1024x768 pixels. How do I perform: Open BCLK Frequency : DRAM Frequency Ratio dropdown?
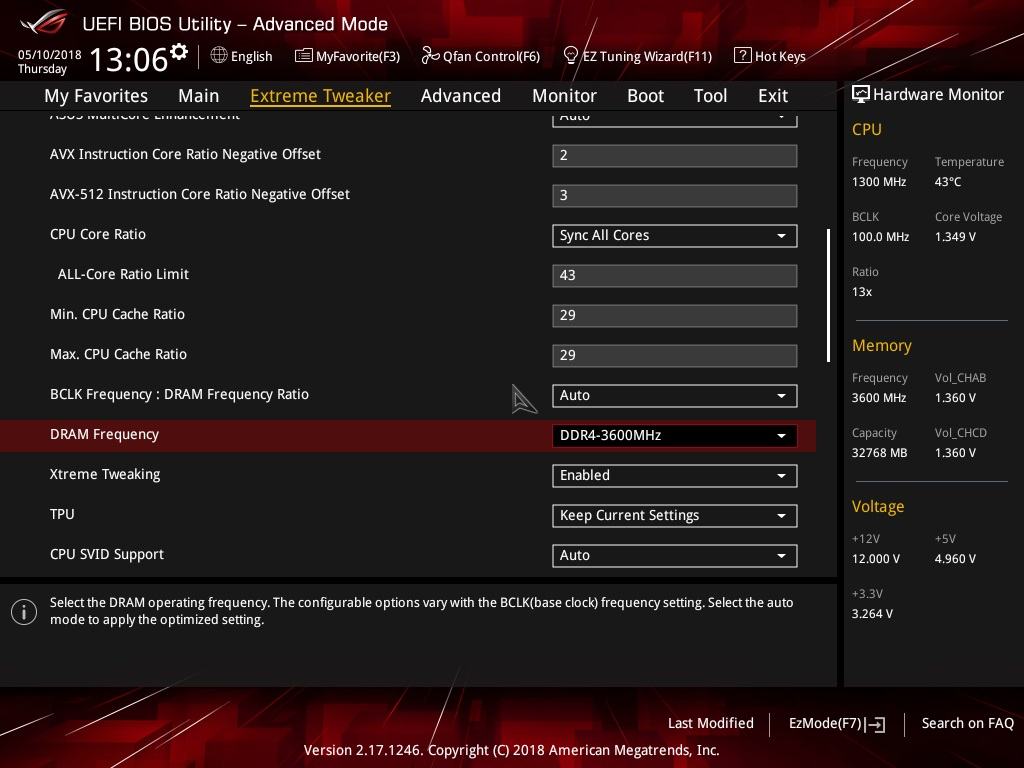tap(675, 396)
